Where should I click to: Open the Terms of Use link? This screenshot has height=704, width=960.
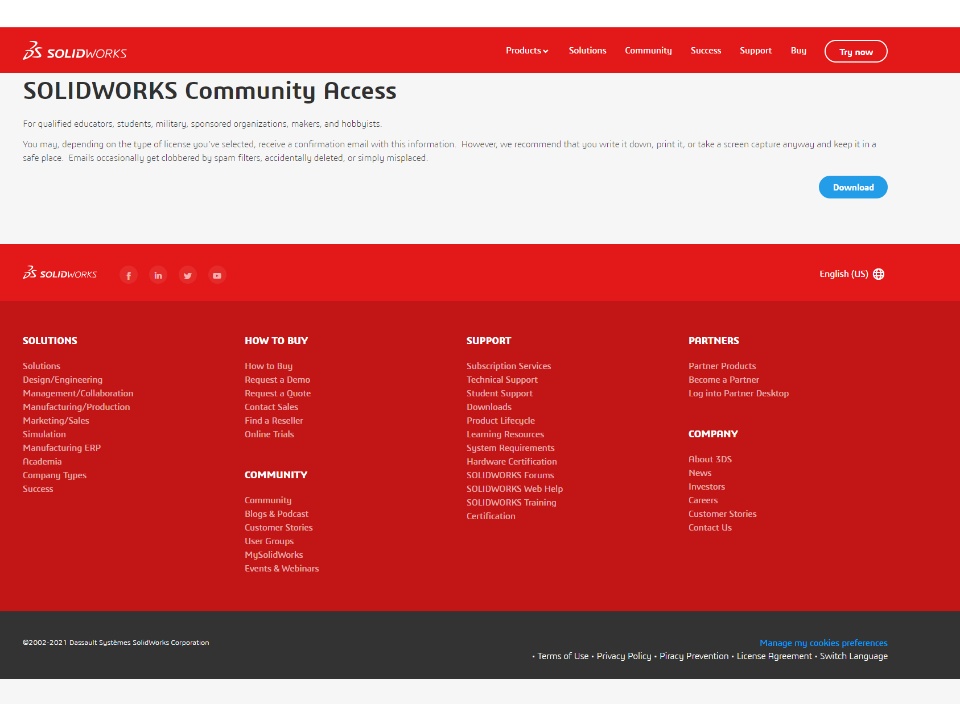[x=563, y=656]
